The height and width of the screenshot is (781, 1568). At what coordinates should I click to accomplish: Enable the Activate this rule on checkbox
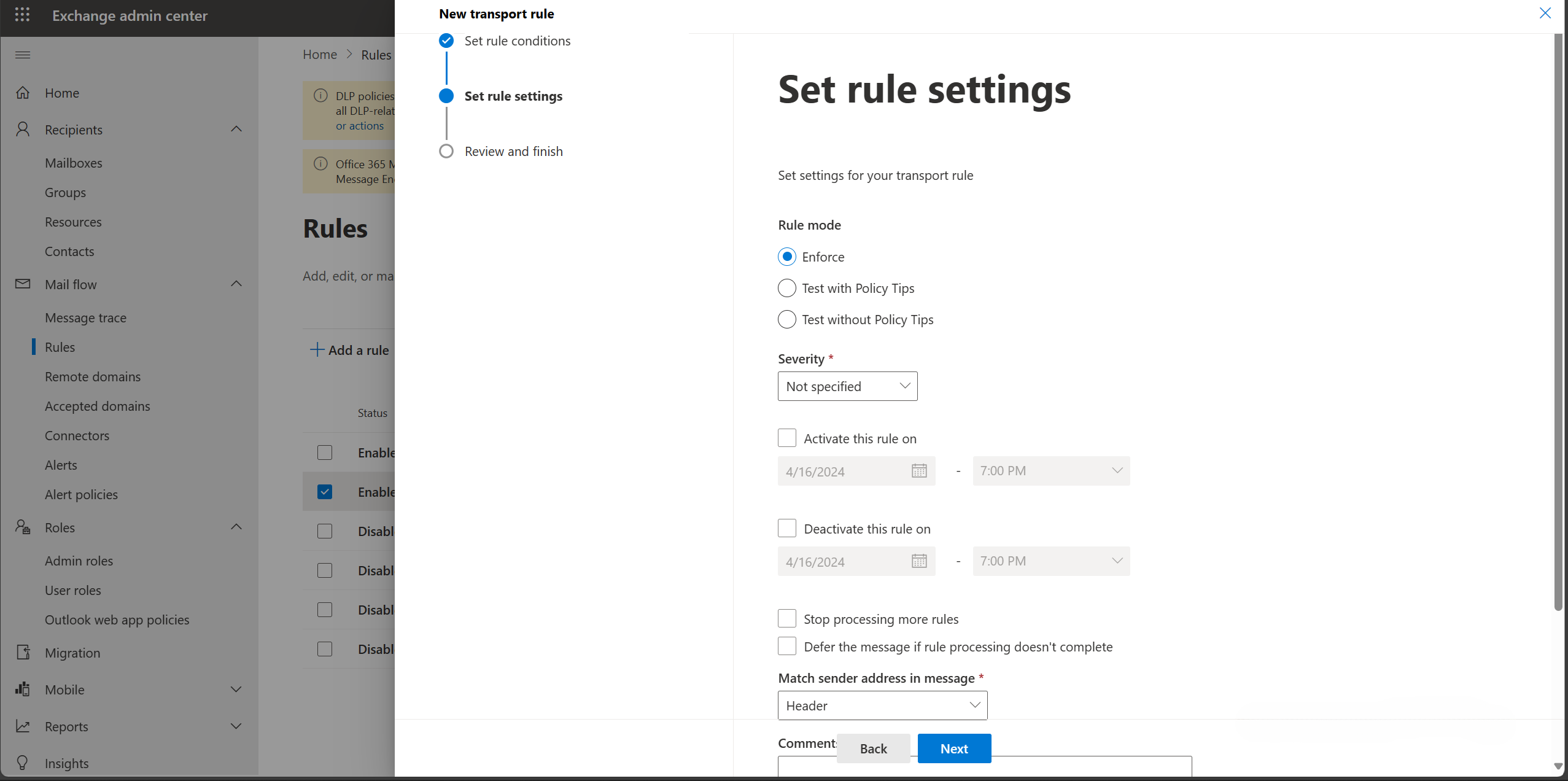pyautogui.click(x=787, y=438)
